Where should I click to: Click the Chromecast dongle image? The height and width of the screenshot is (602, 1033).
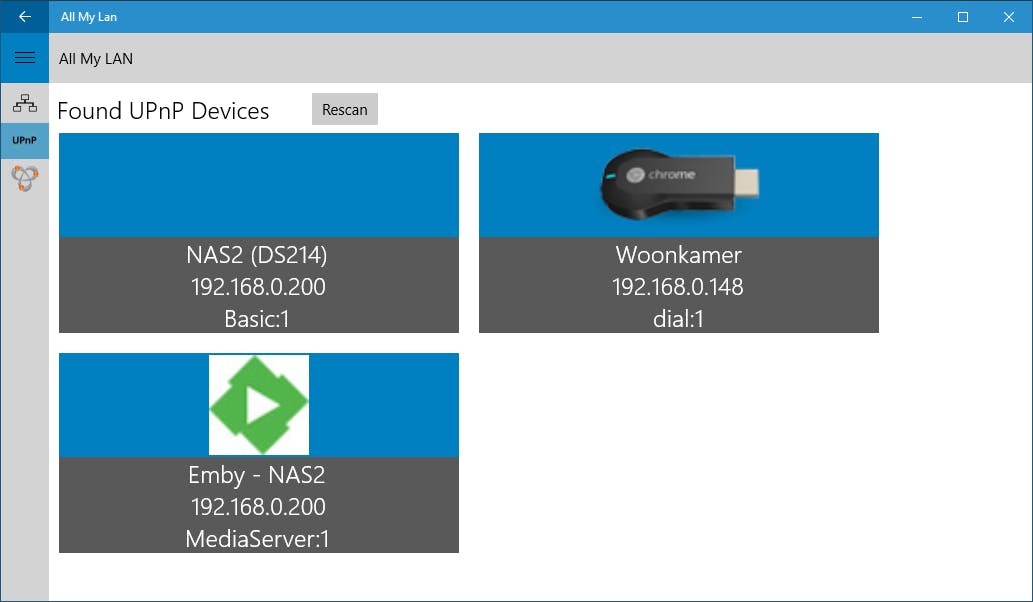679,185
